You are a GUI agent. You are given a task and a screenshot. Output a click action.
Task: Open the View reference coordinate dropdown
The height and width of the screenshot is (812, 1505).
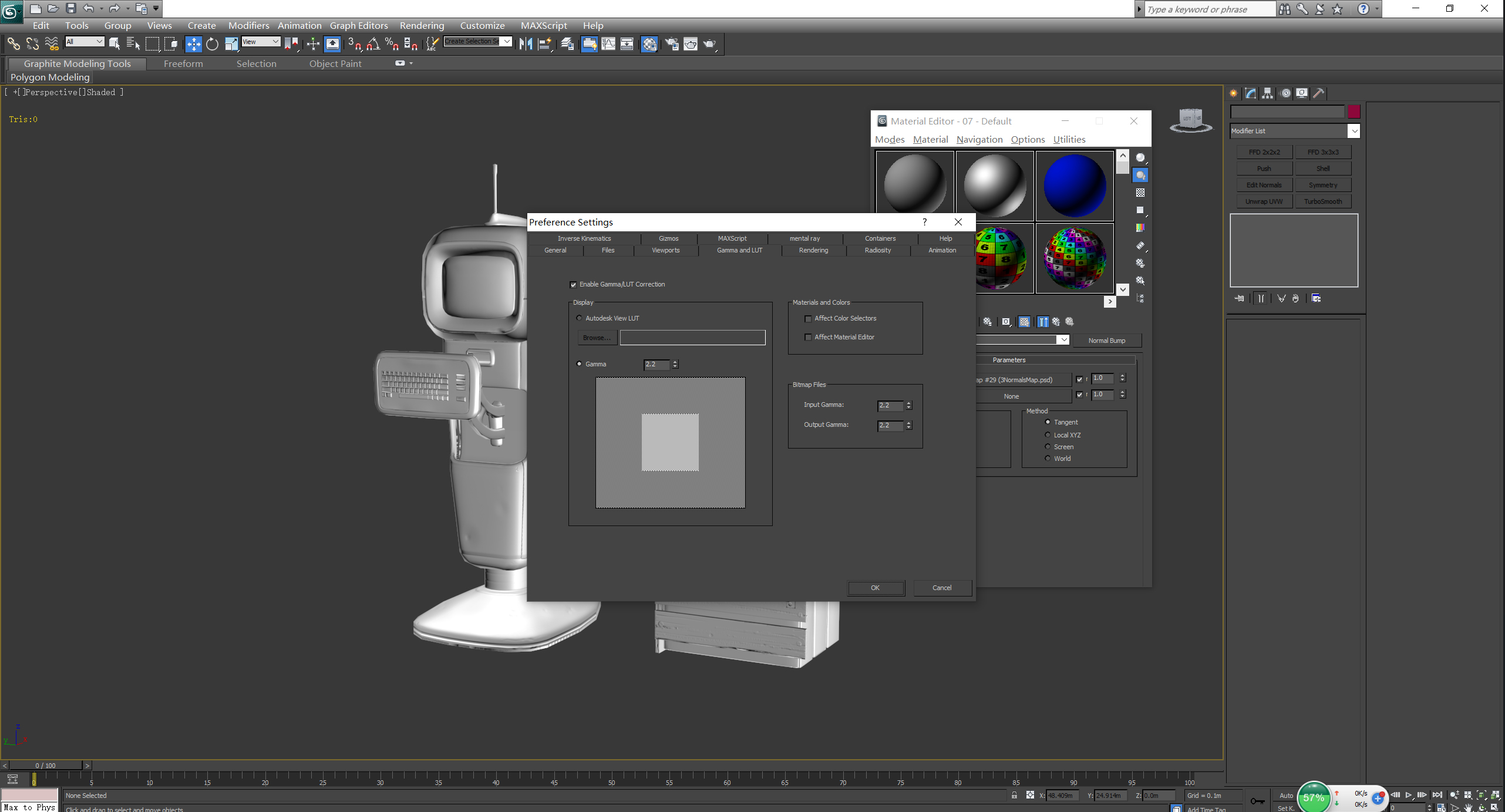(x=261, y=42)
